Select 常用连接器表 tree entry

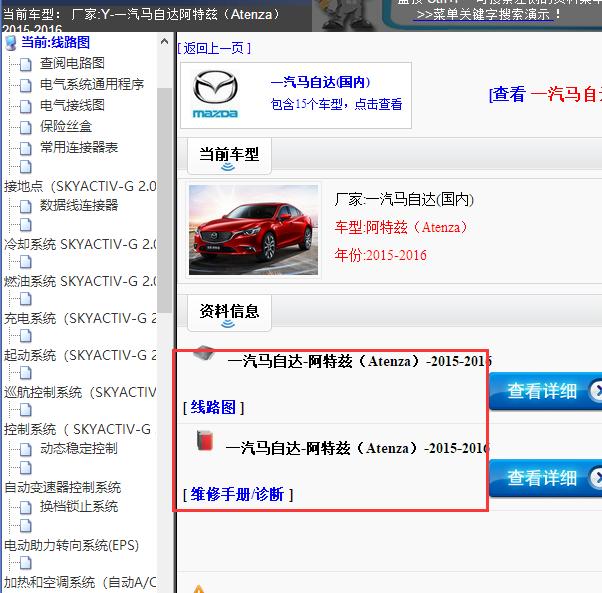[x=79, y=147]
